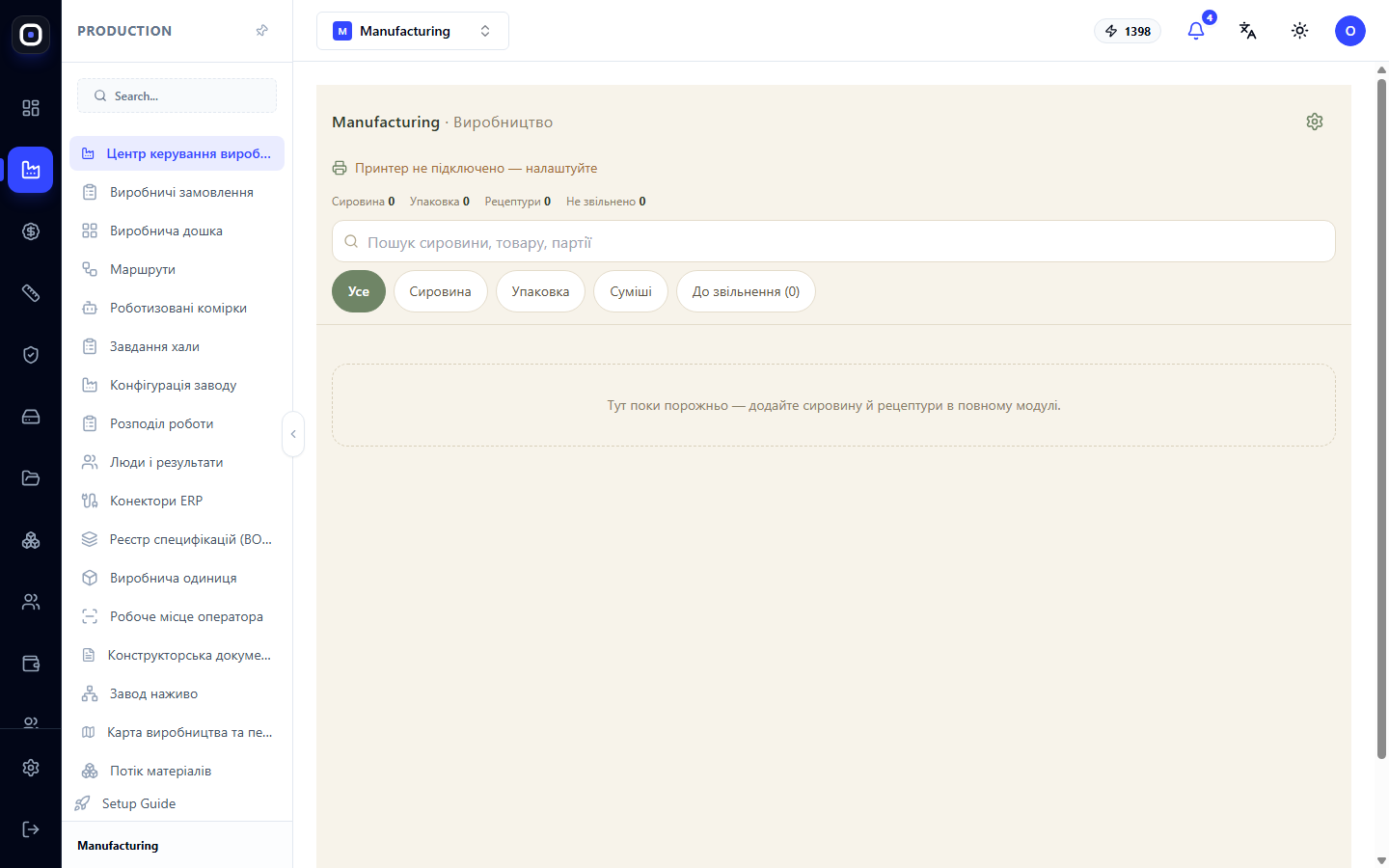Viewport: 1389px width, 868px height.
Task: Open the ruler icon in left rail
Action: coord(31,293)
